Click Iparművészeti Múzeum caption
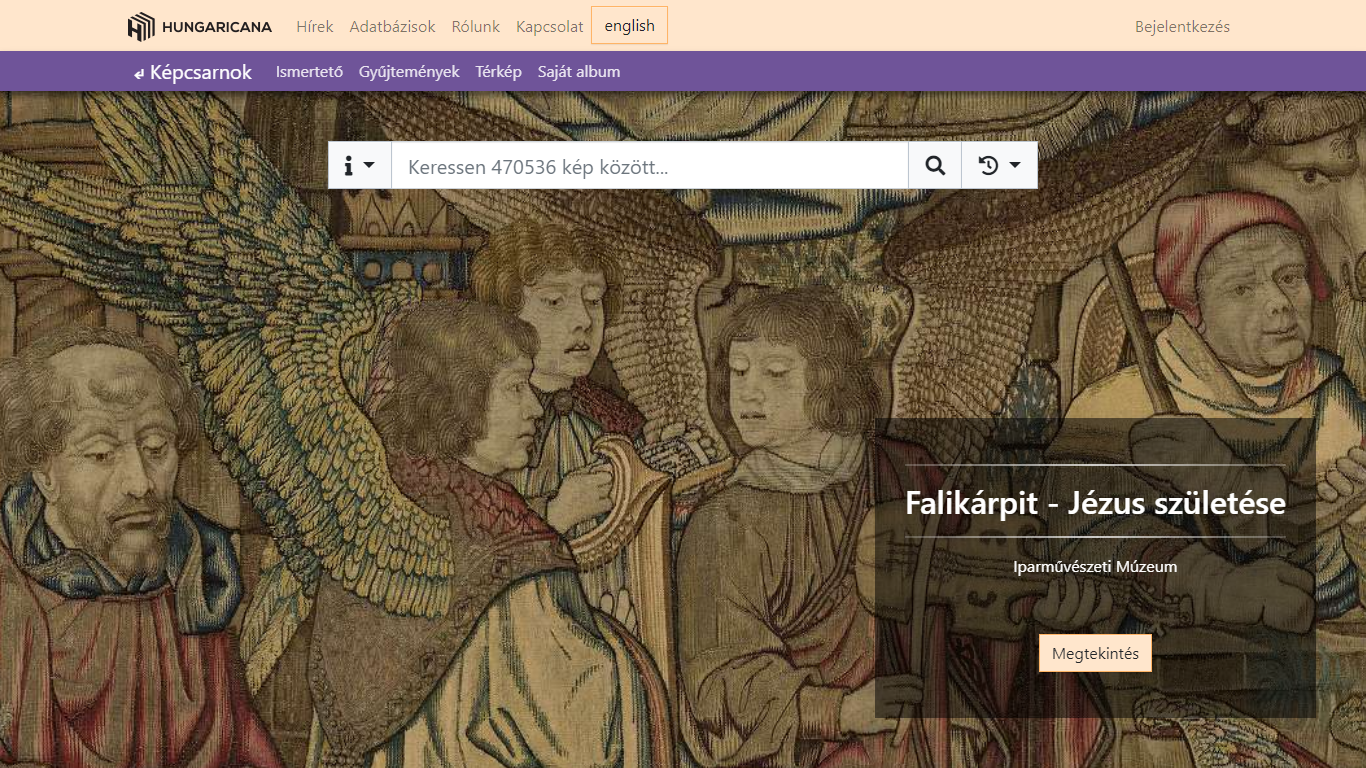1366x768 pixels. [1095, 567]
